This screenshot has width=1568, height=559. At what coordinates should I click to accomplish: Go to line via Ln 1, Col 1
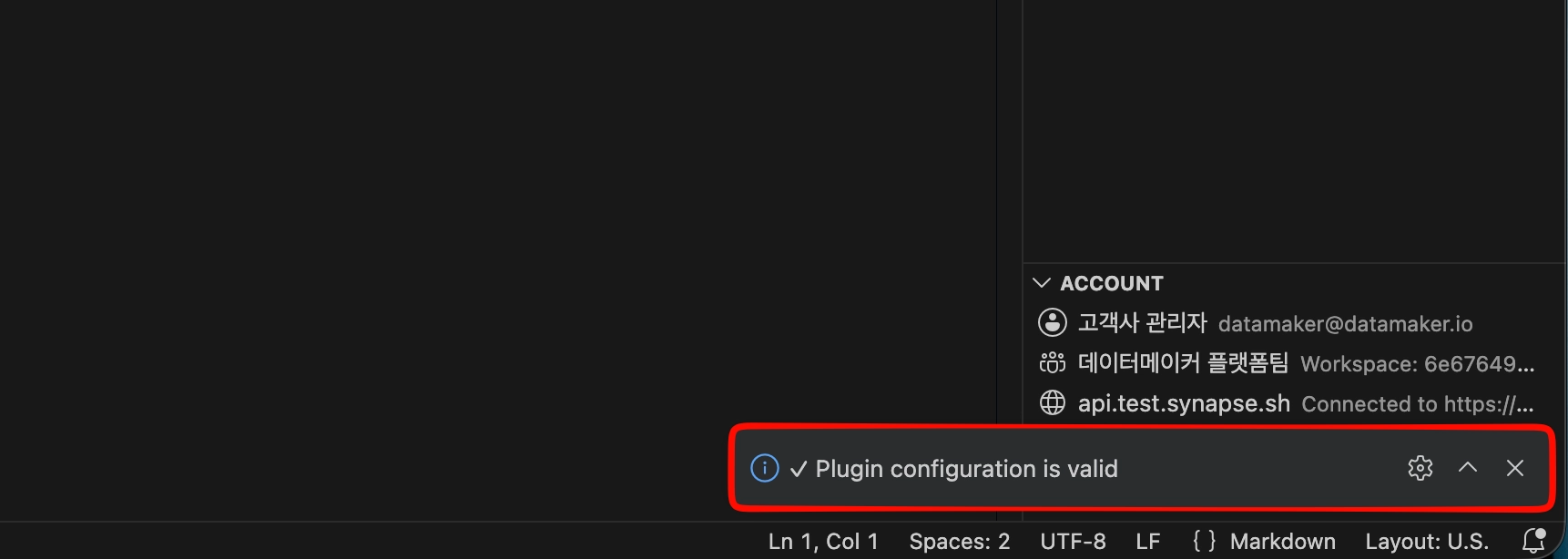tap(823, 542)
